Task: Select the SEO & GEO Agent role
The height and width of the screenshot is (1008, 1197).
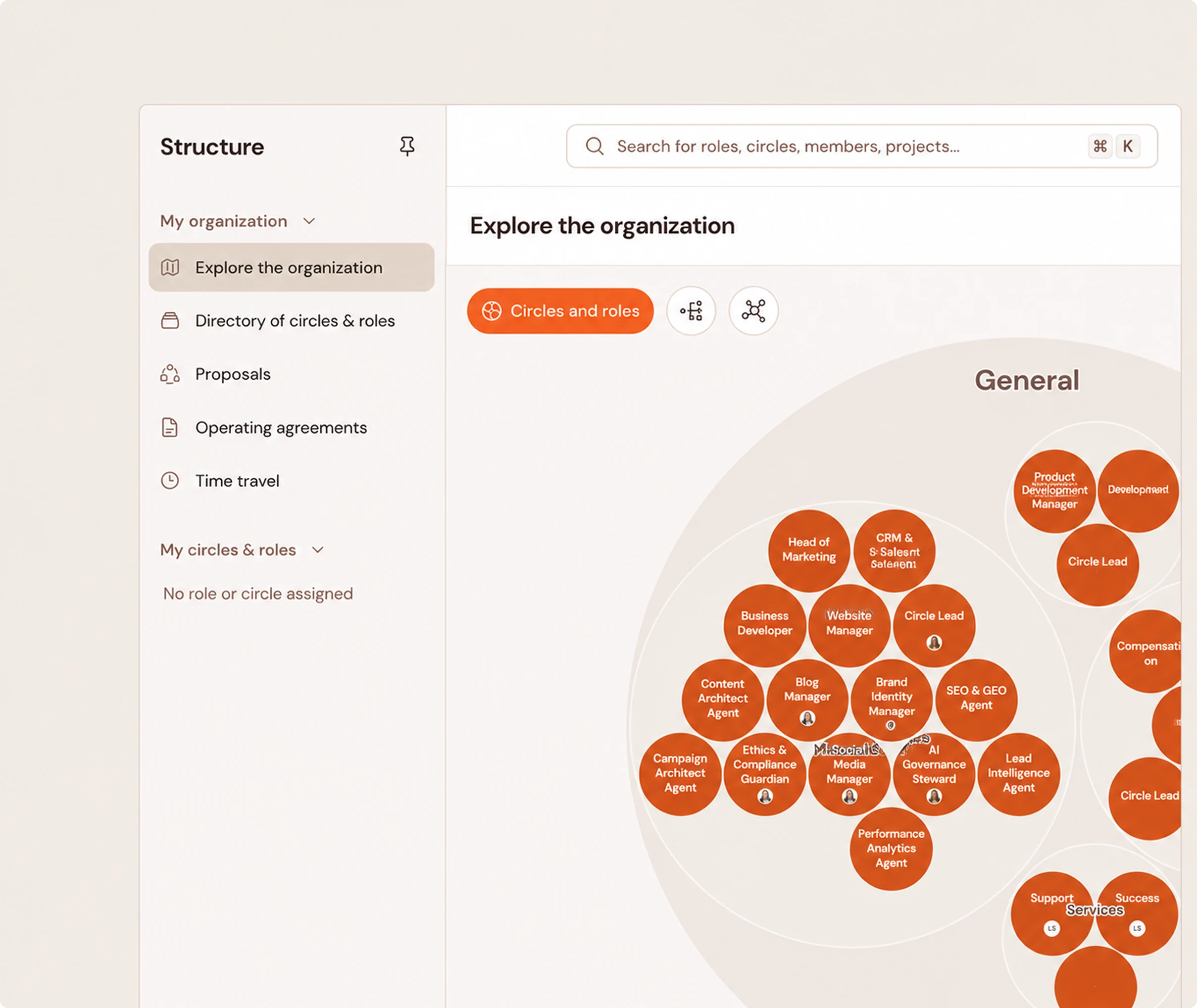Action: tap(976, 700)
